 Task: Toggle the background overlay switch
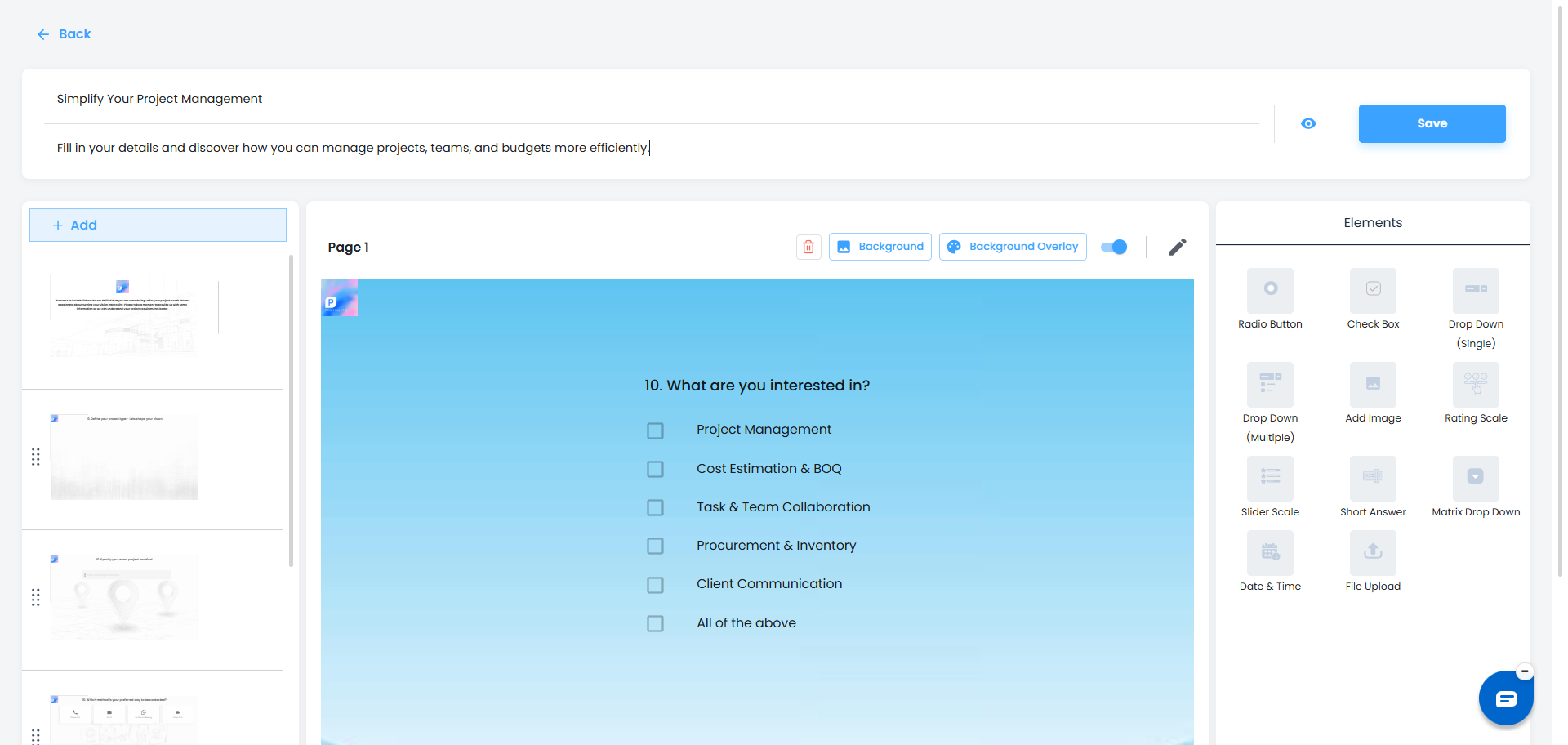click(x=1114, y=247)
